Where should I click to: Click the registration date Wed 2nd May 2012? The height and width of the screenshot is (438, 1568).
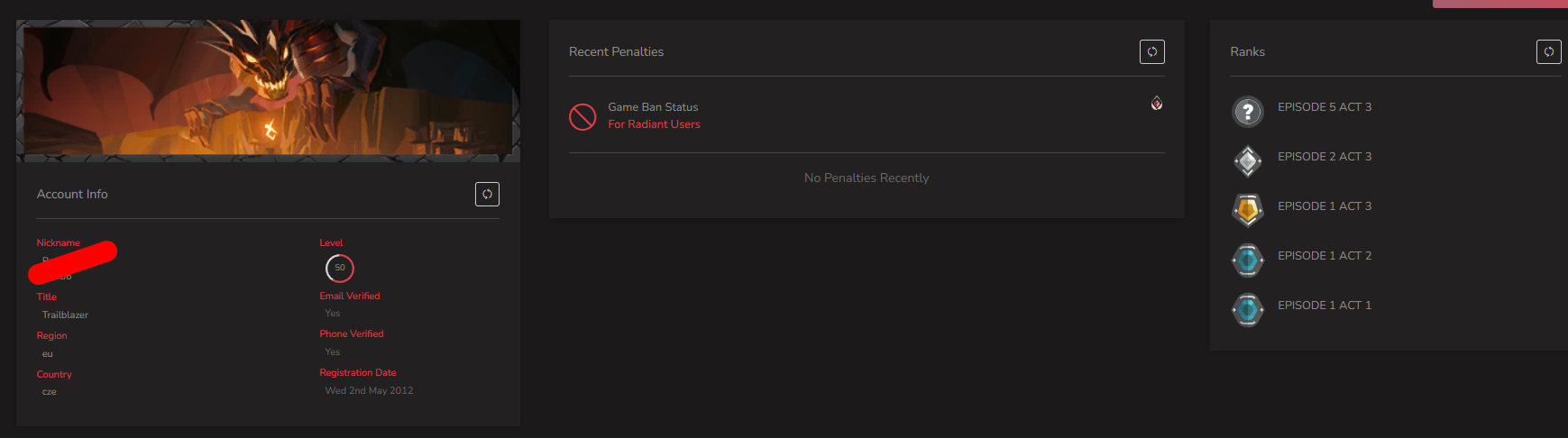click(369, 390)
